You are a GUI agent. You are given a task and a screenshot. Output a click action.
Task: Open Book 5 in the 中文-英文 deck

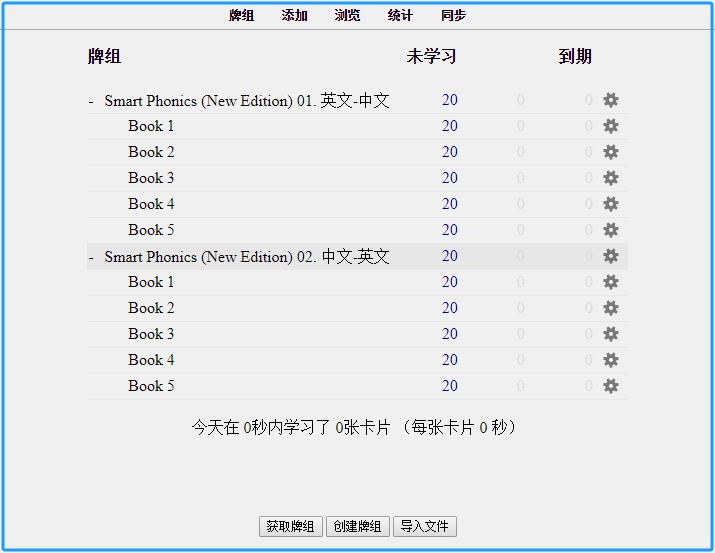coord(151,386)
